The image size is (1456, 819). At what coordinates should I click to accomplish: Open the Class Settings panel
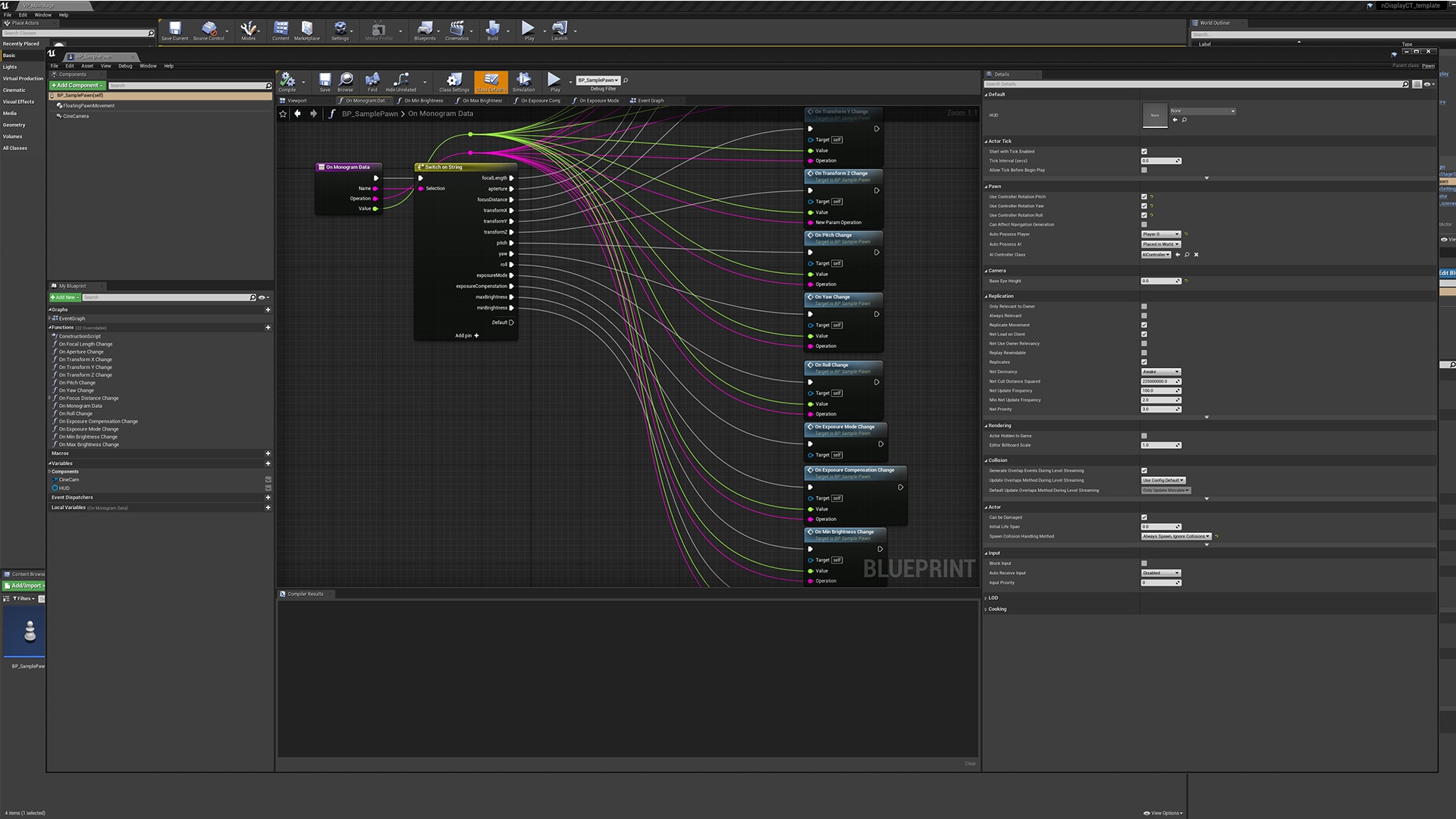pyautogui.click(x=453, y=82)
